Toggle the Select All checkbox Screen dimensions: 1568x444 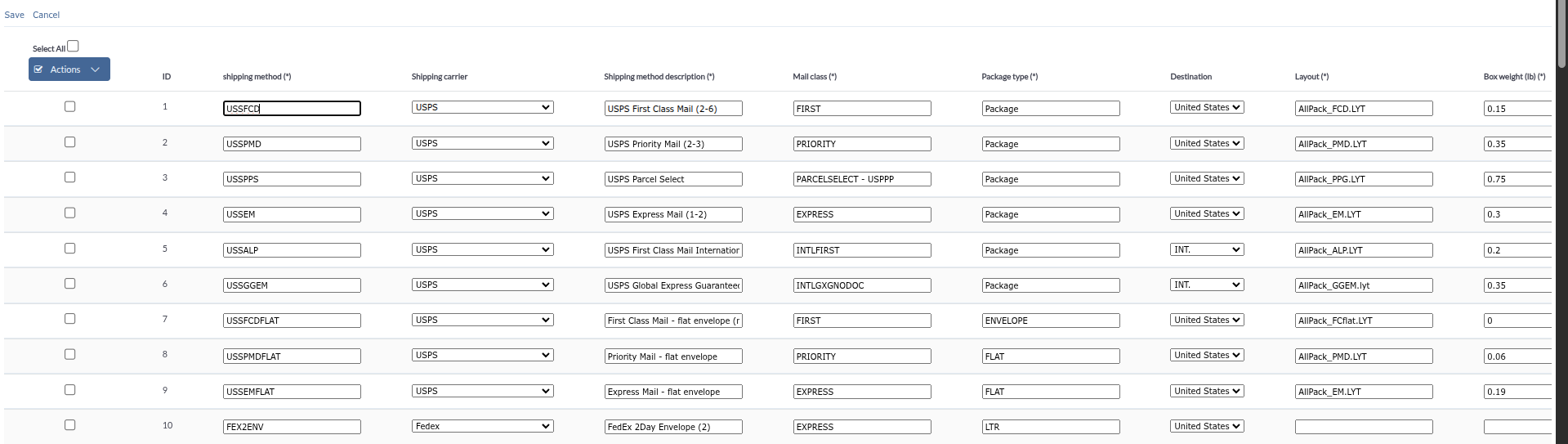pos(73,47)
